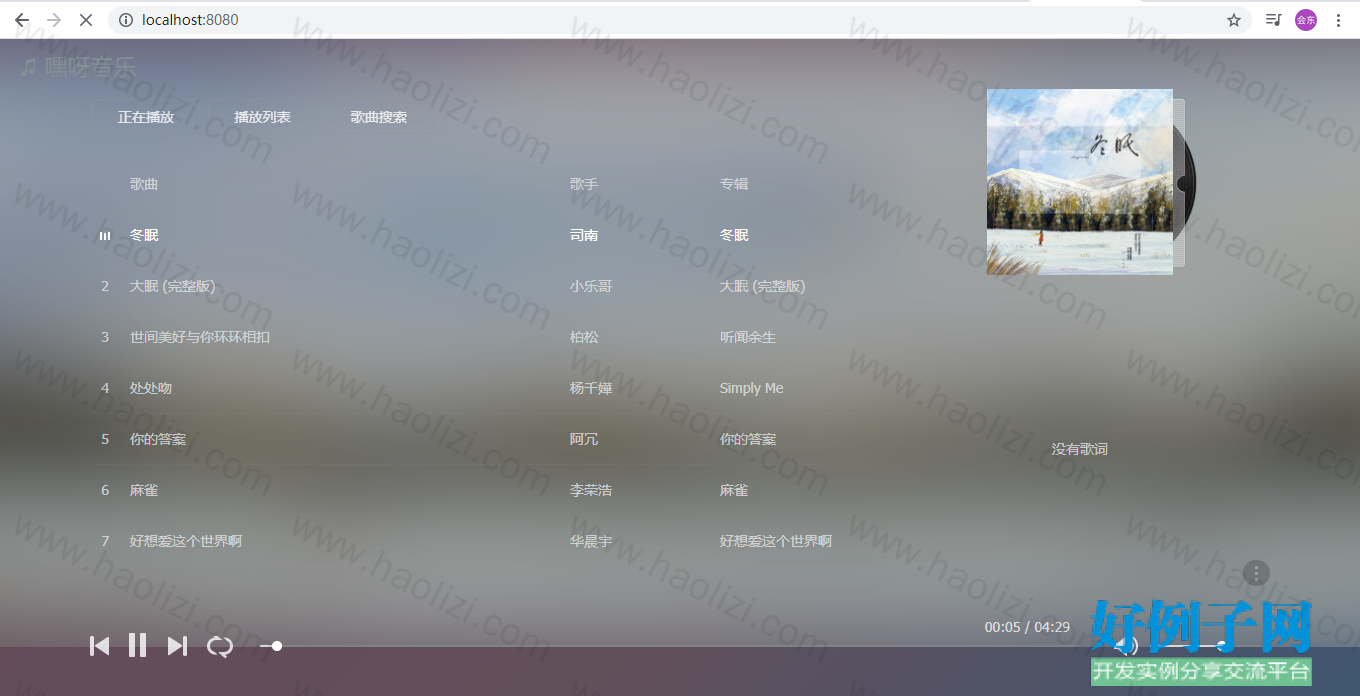This screenshot has height=696, width=1360.
Task: View site information icon in address bar
Action: tap(126, 20)
